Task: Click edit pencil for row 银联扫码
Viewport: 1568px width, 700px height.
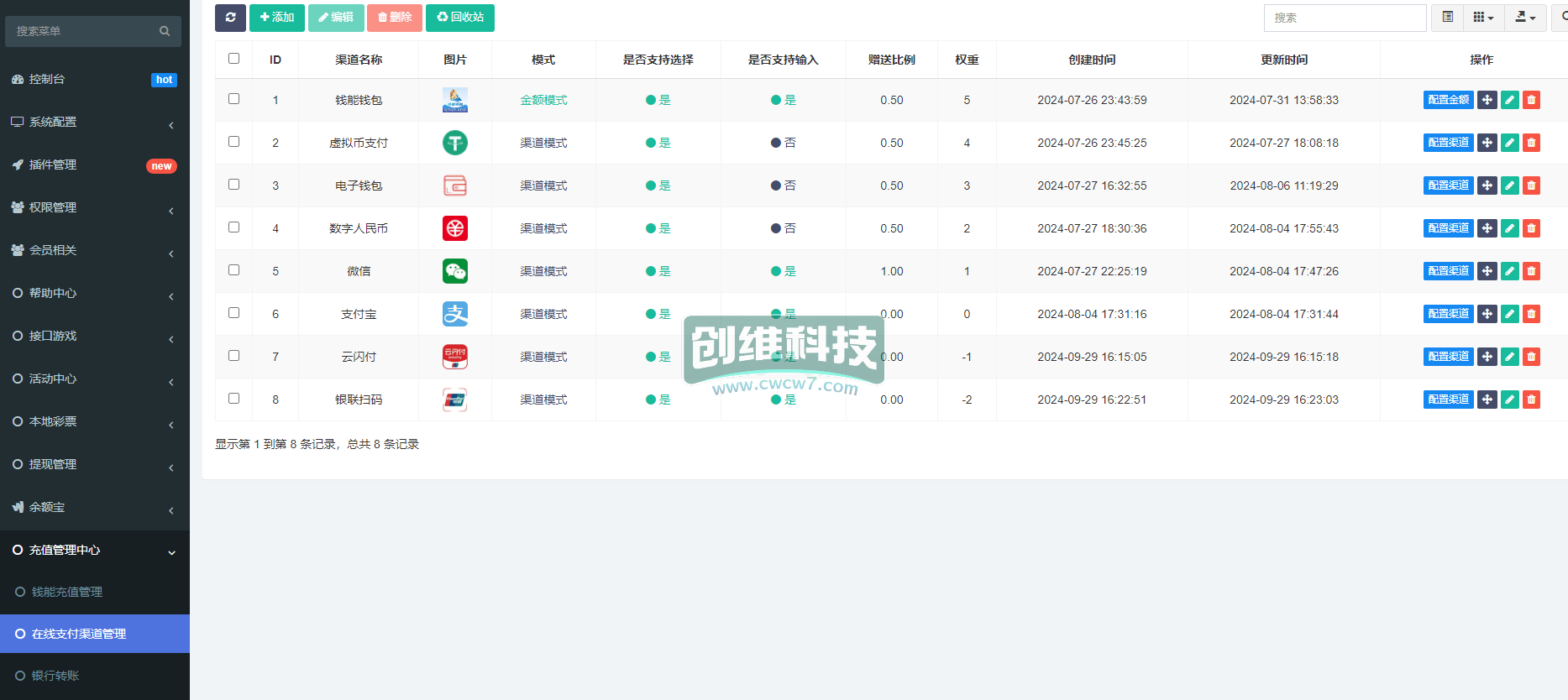Action: pos(1509,400)
